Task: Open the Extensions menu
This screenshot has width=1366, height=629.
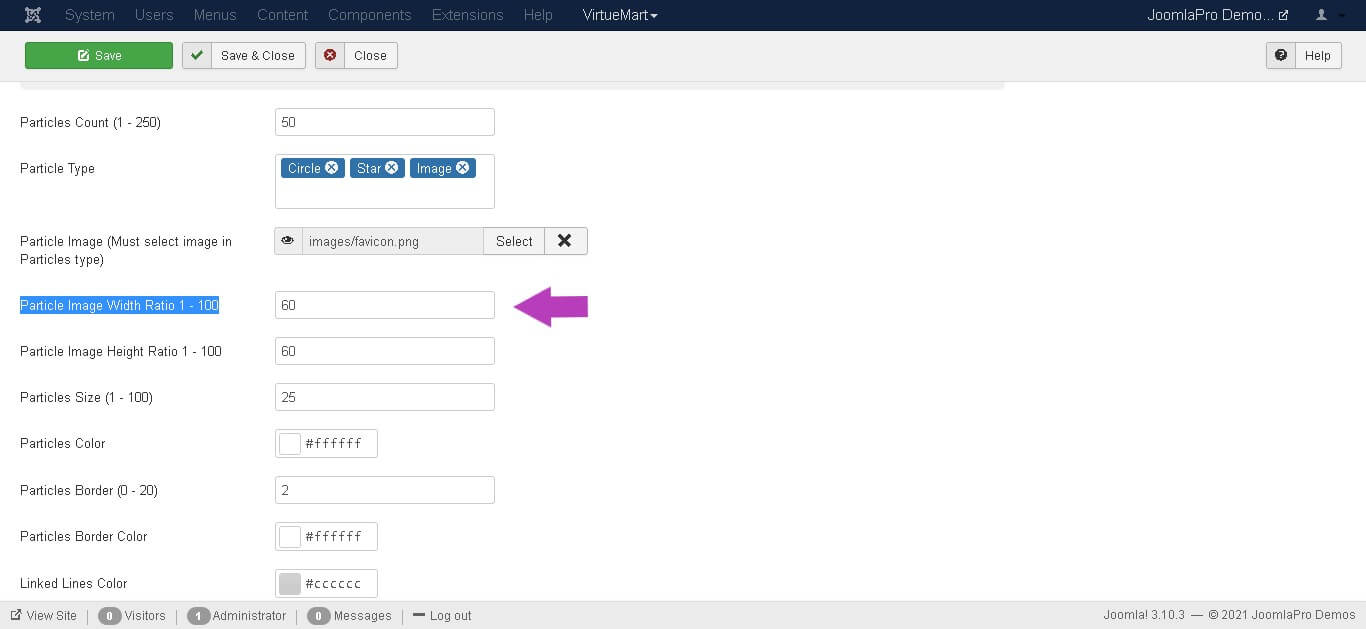Action: point(467,15)
